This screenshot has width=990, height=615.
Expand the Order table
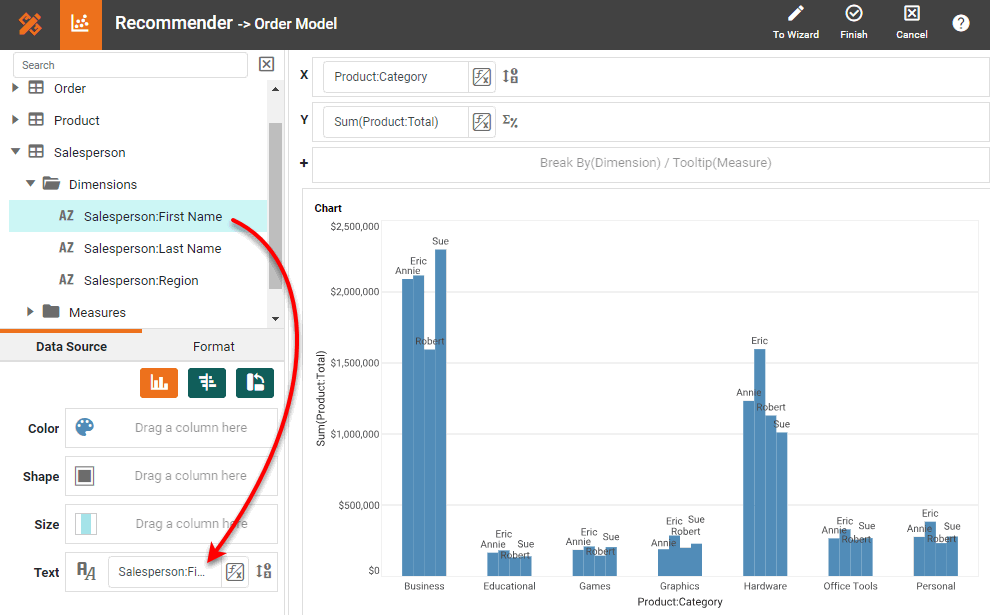[14, 88]
